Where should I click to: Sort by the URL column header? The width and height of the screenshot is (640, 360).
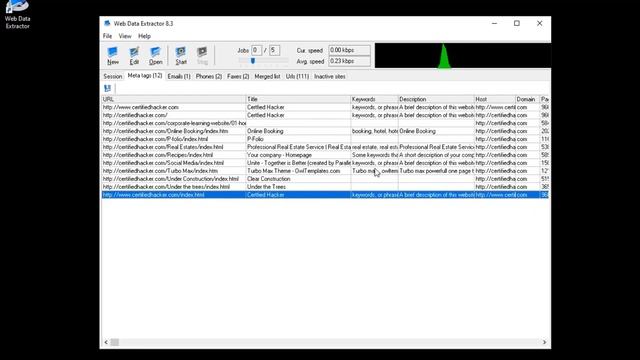pos(173,99)
